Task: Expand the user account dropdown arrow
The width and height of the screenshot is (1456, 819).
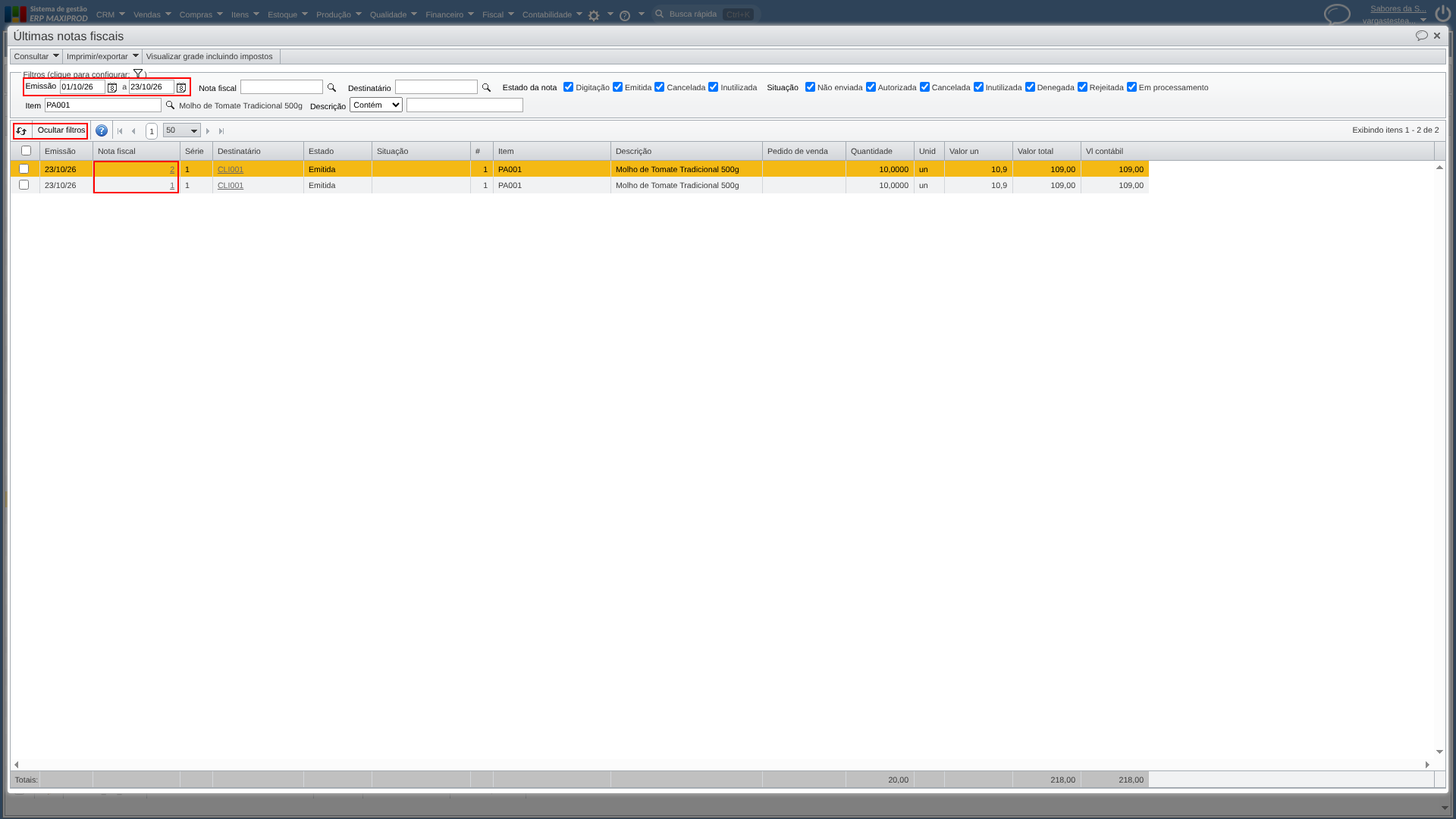Action: point(1423,20)
